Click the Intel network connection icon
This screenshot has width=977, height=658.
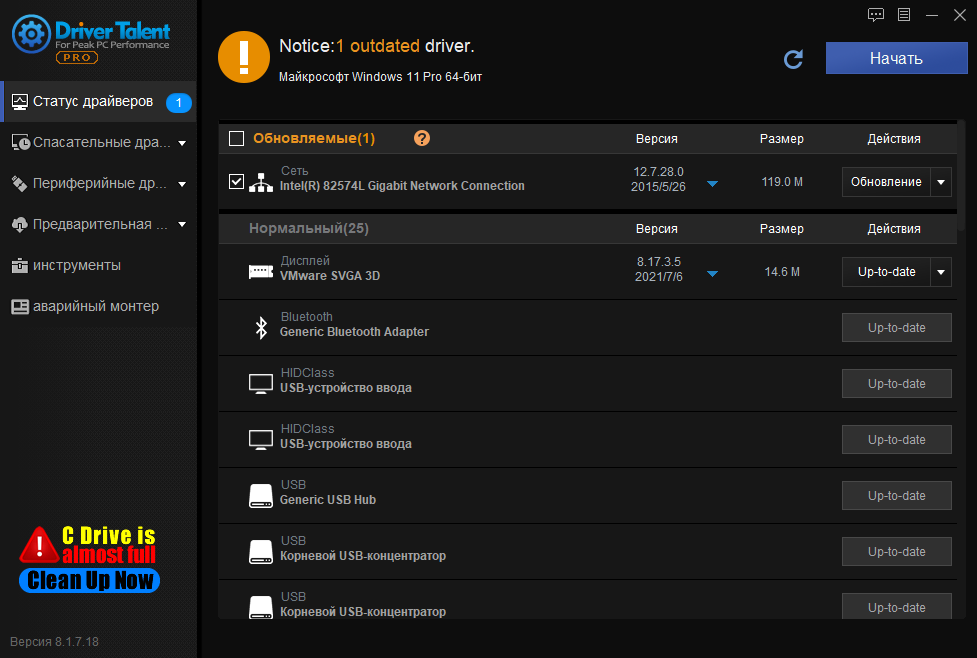click(x=261, y=183)
